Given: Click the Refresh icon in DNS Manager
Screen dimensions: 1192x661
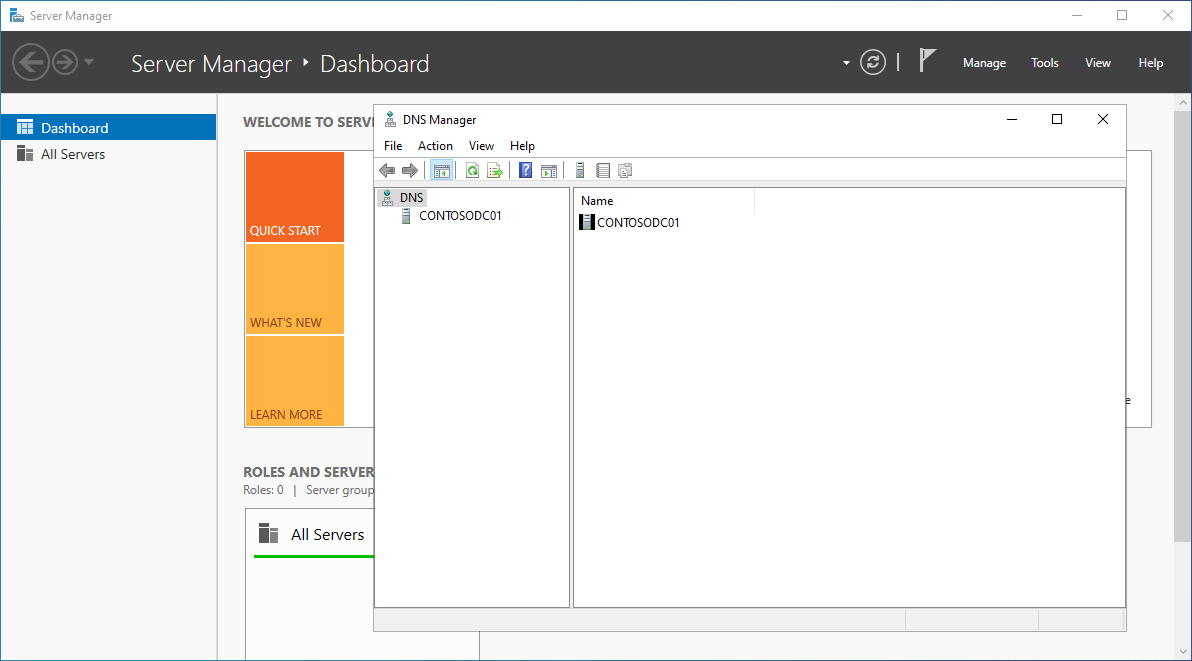Looking at the screenshot, I should (472, 170).
